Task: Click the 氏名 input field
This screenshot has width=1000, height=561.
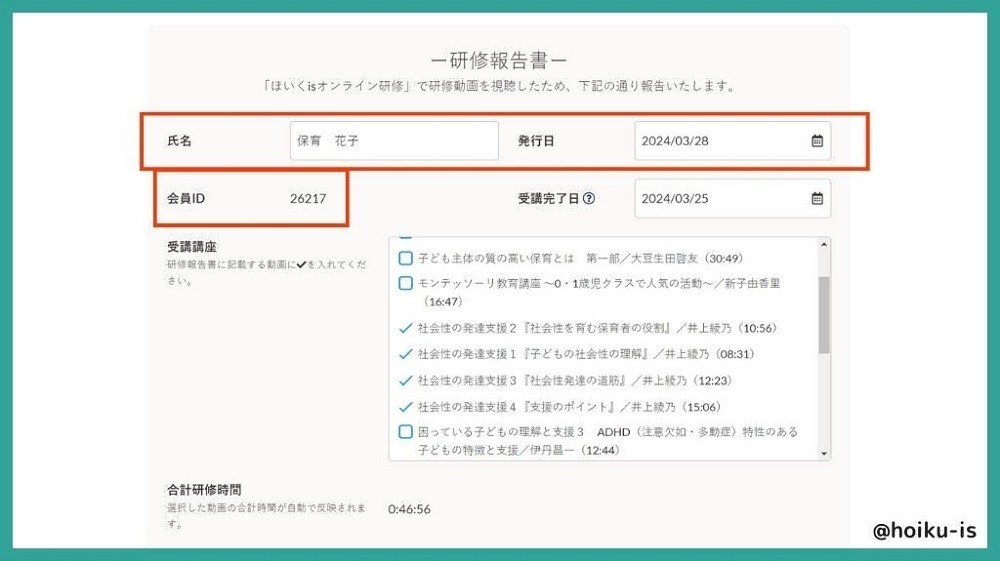Action: [394, 141]
